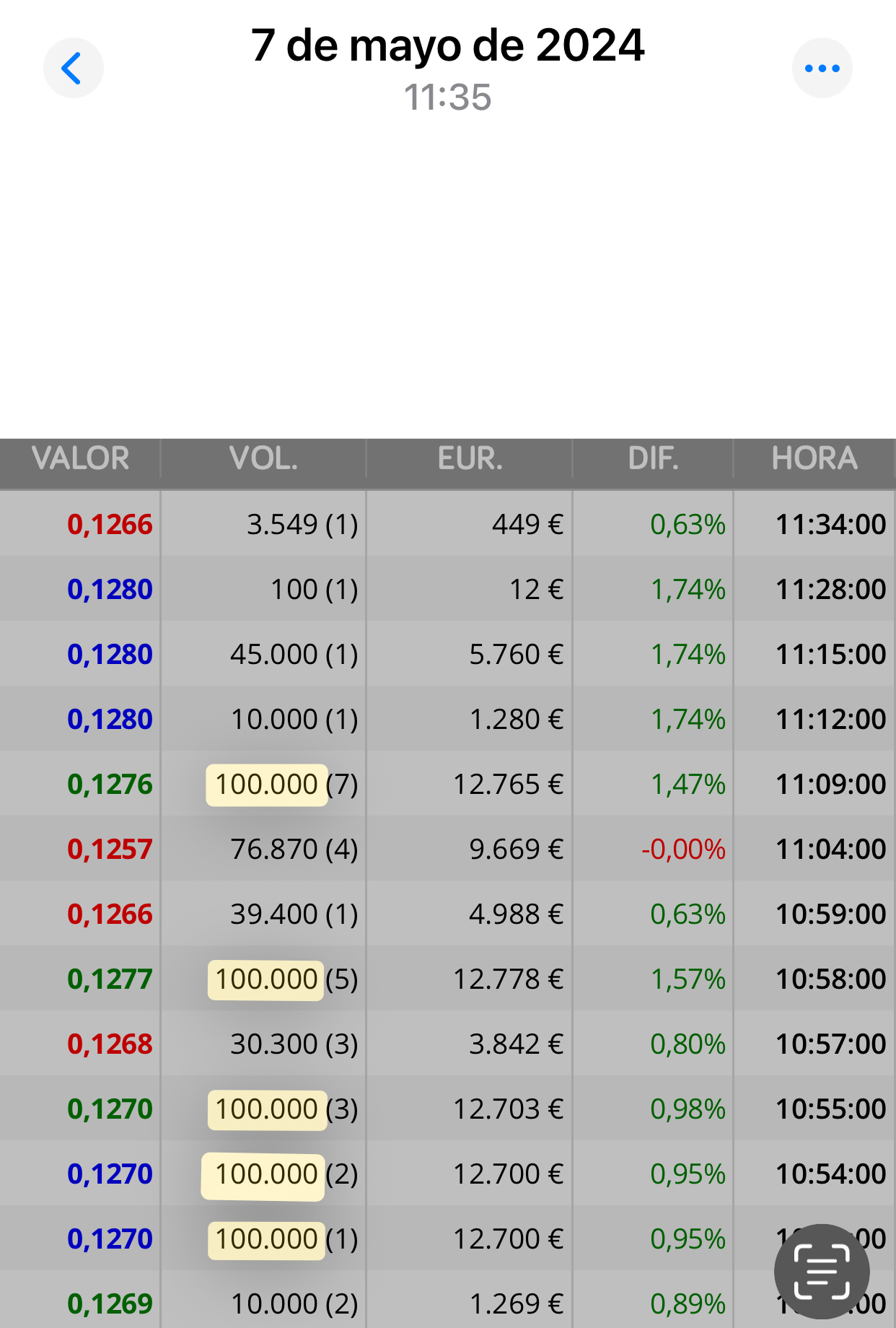Select highlighted 100.000 volume at 11:09:00
The image size is (896, 1328).
267,785
